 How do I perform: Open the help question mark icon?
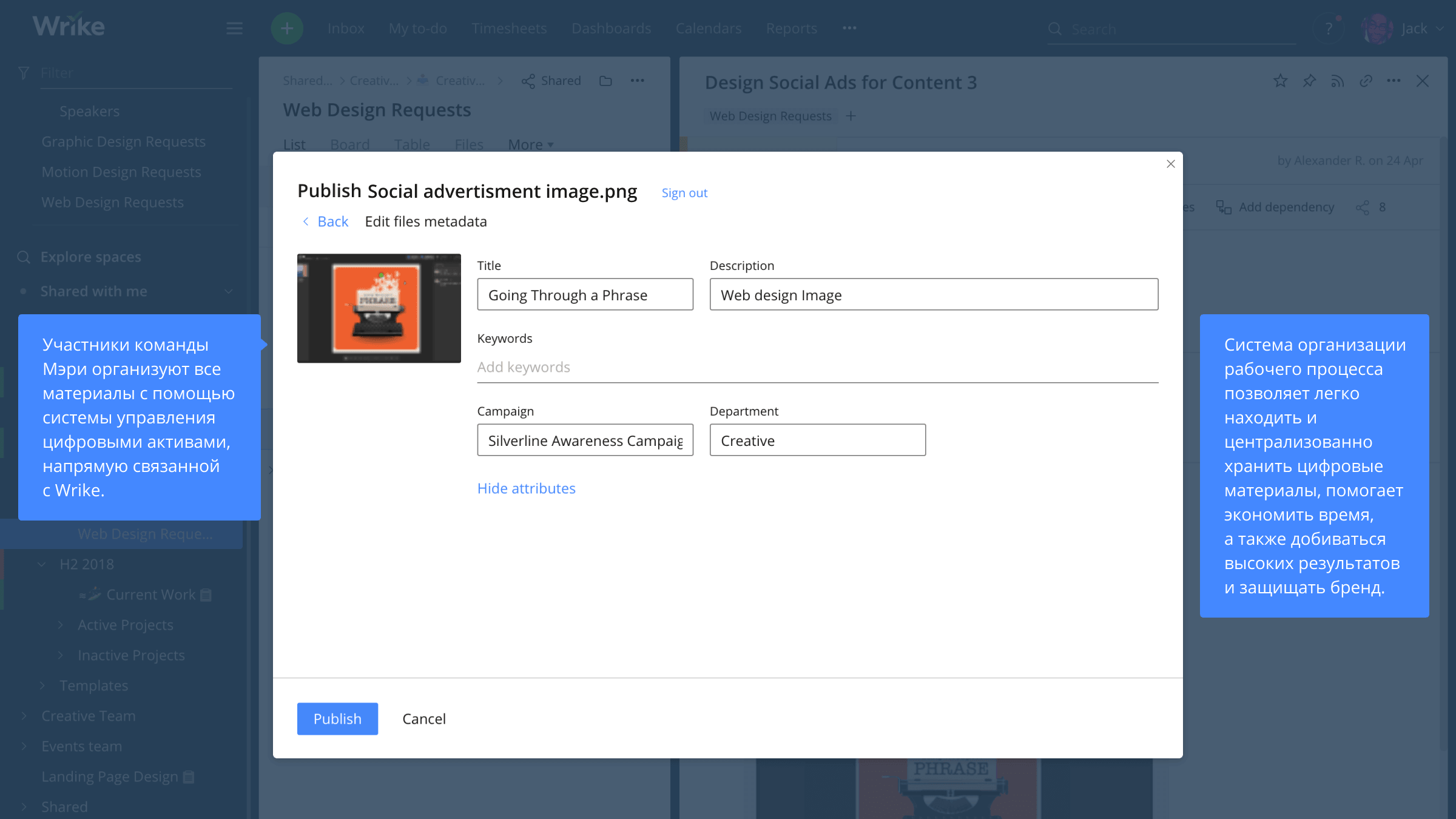tap(1329, 29)
